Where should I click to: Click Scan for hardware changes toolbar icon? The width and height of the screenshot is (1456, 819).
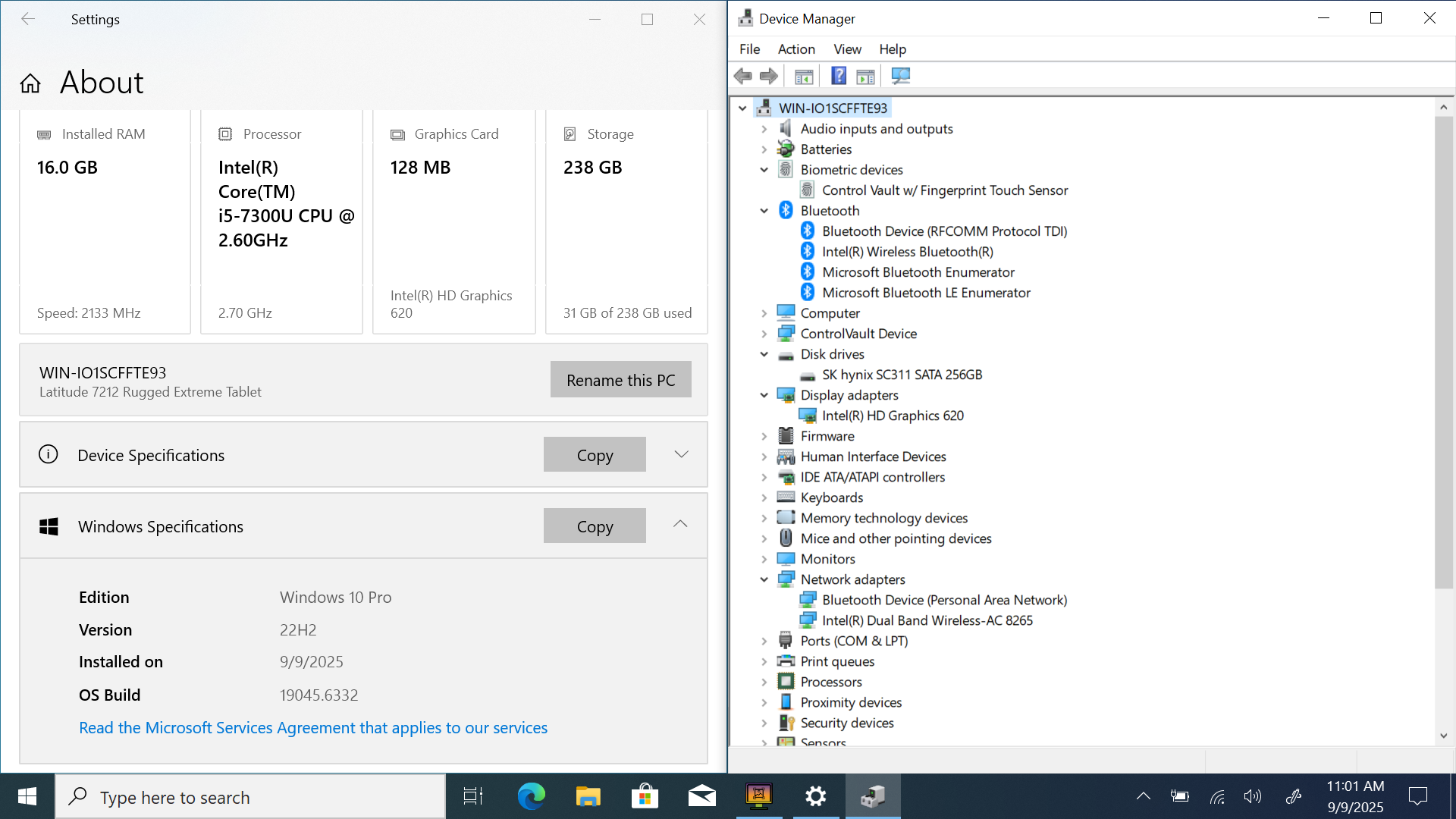(900, 76)
